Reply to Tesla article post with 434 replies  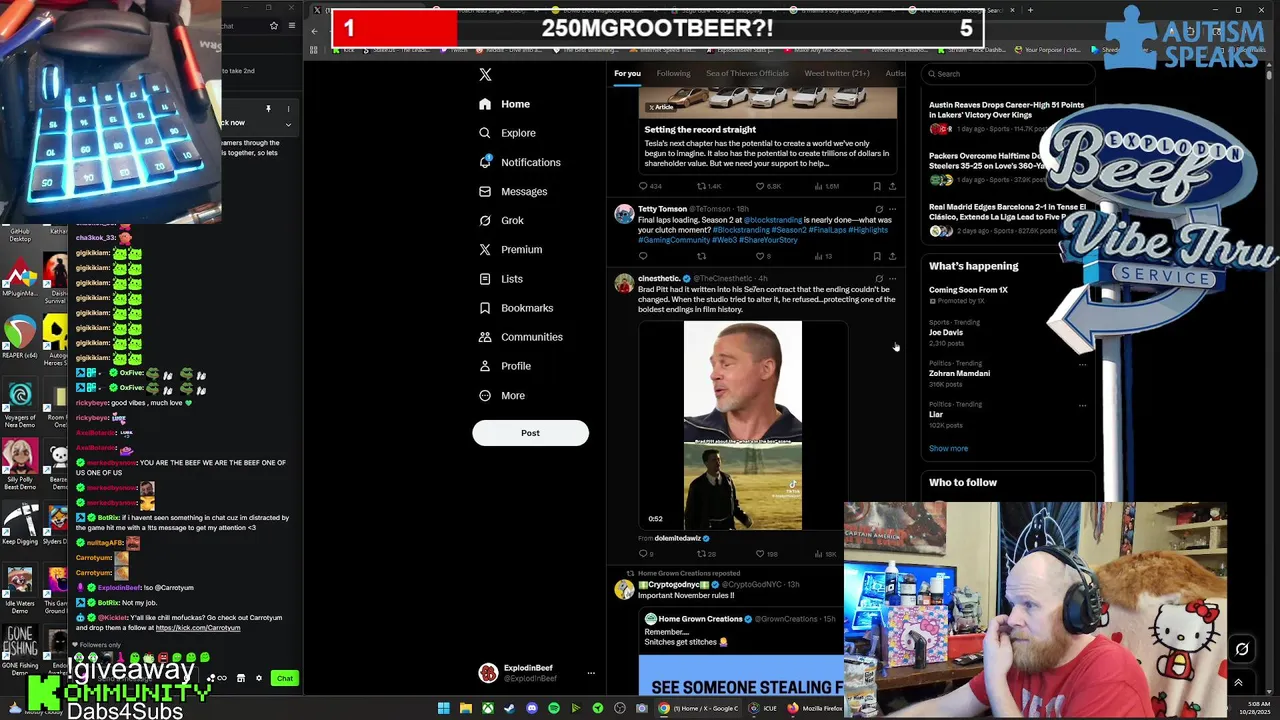650,186
